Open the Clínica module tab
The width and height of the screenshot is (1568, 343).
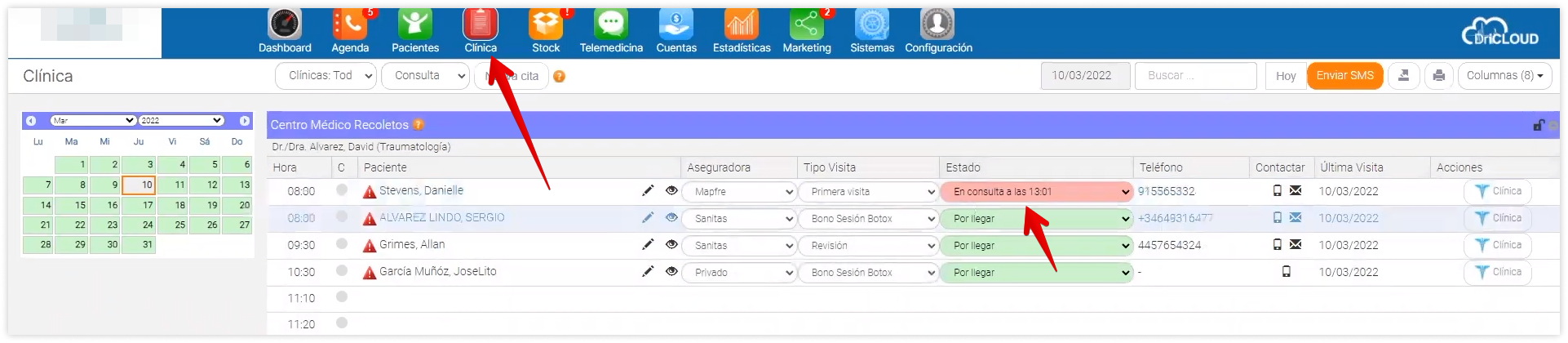point(481,32)
